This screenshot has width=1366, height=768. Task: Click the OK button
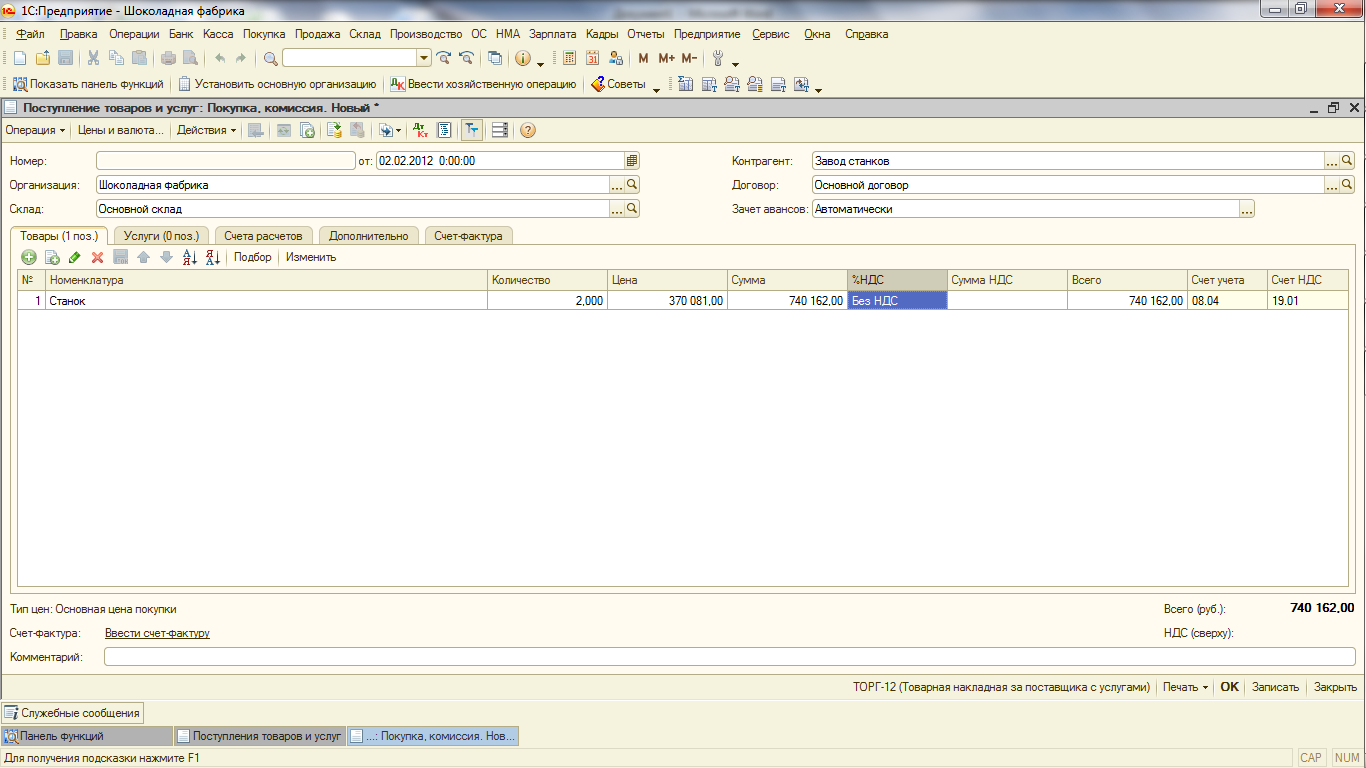coord(1229,687)
